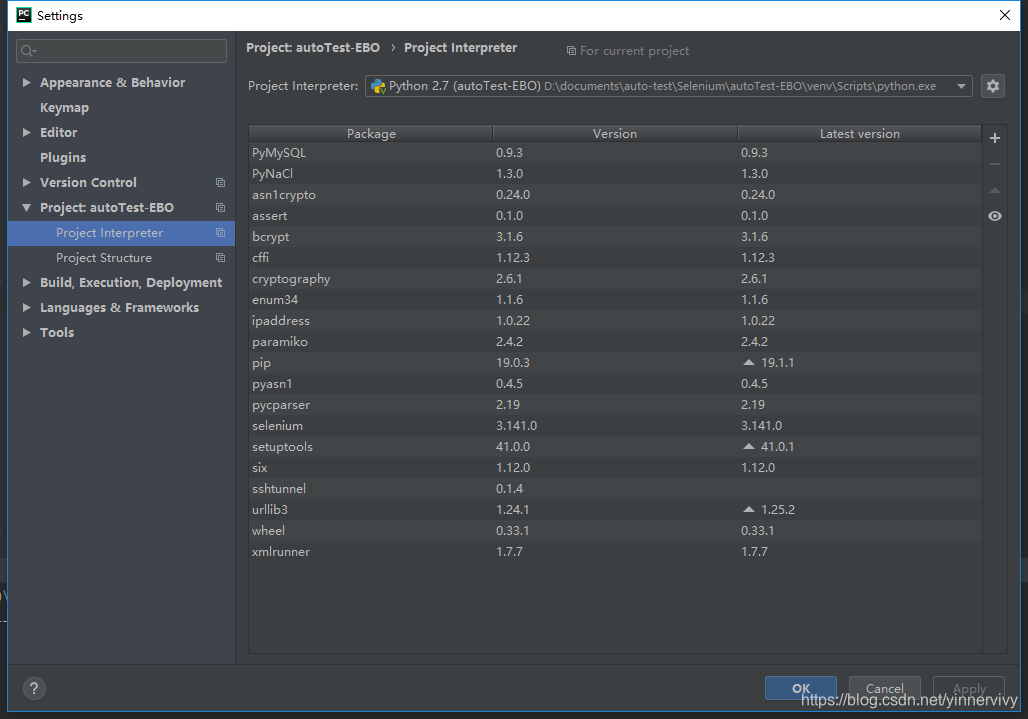Sort by the Version column header

[615, 134]
